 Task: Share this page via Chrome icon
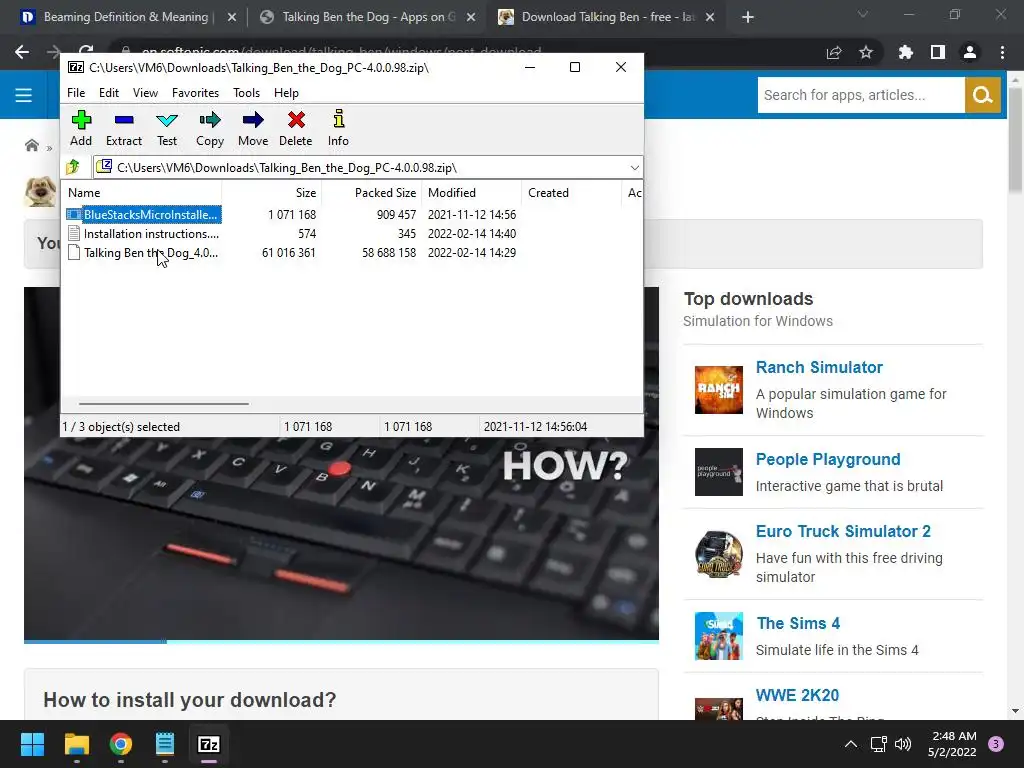click(834, 52)
